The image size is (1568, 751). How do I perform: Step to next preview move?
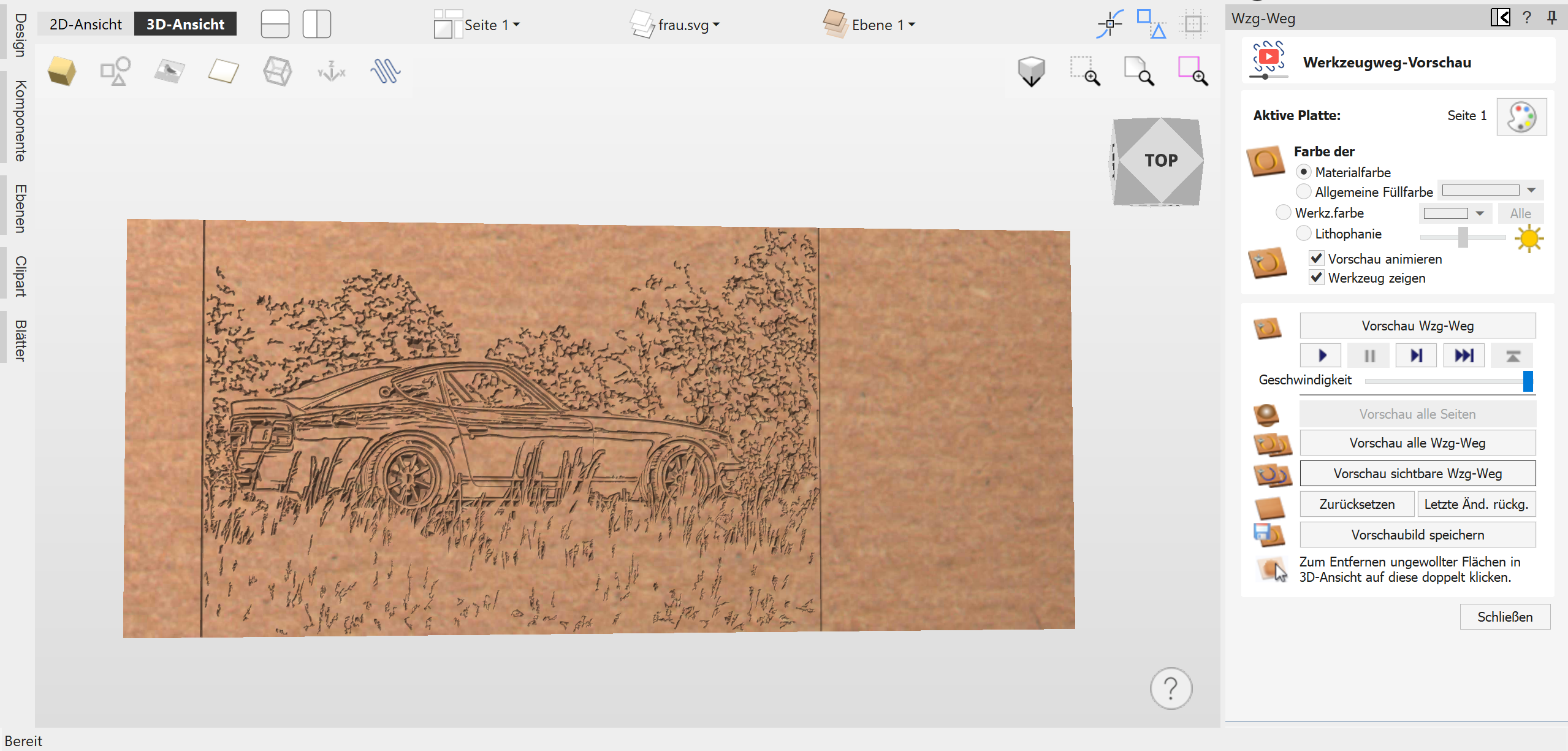1416,356
